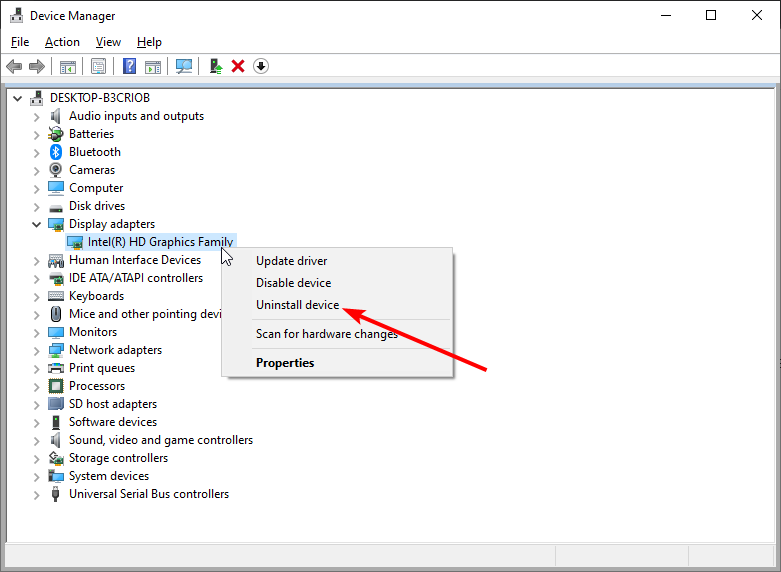Expand the Cameras category arrow
This screenshot has width=781, height=572.
36,170
